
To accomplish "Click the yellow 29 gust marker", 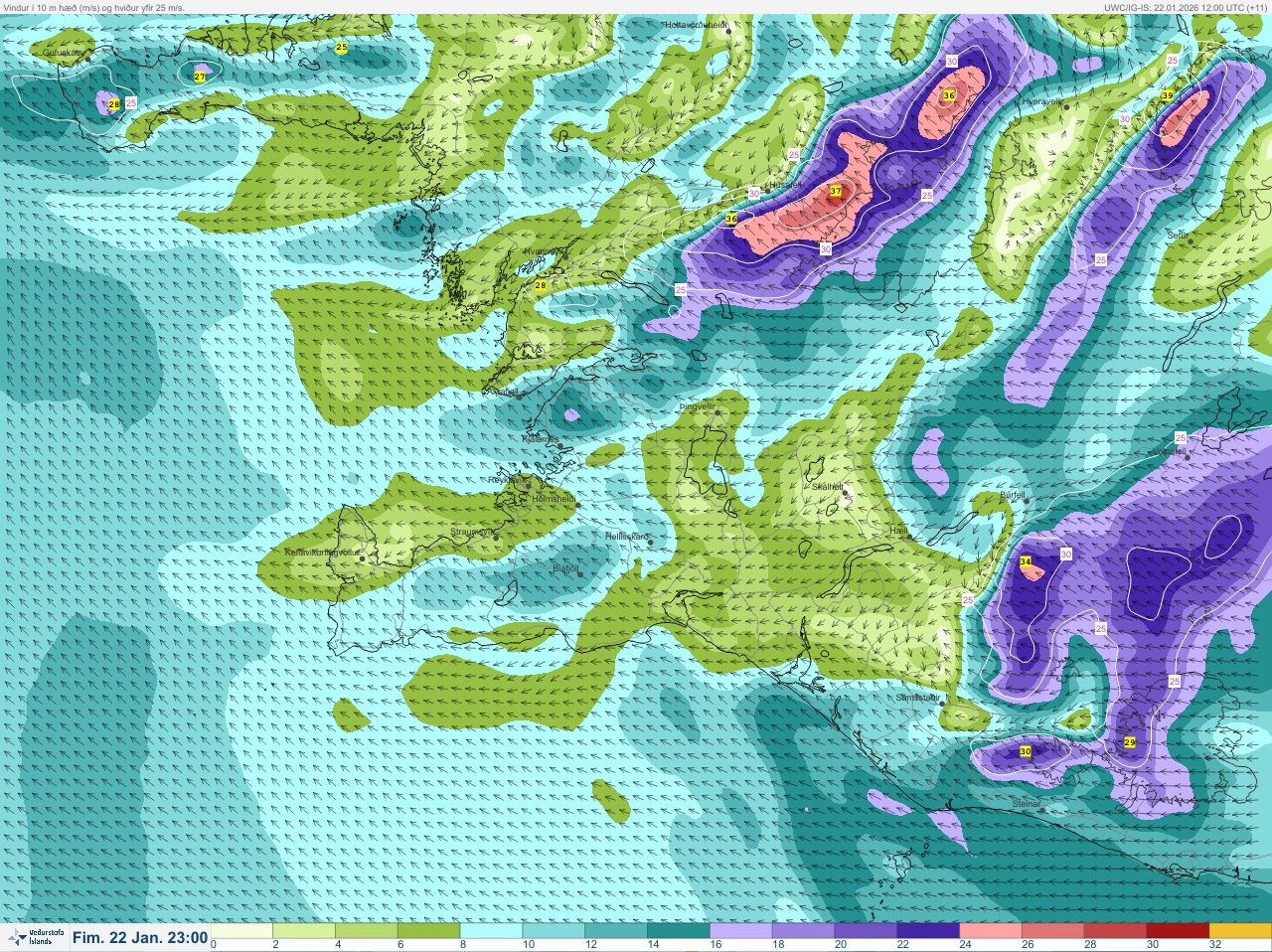I will pyautogui.click(x=1130, y=742).
